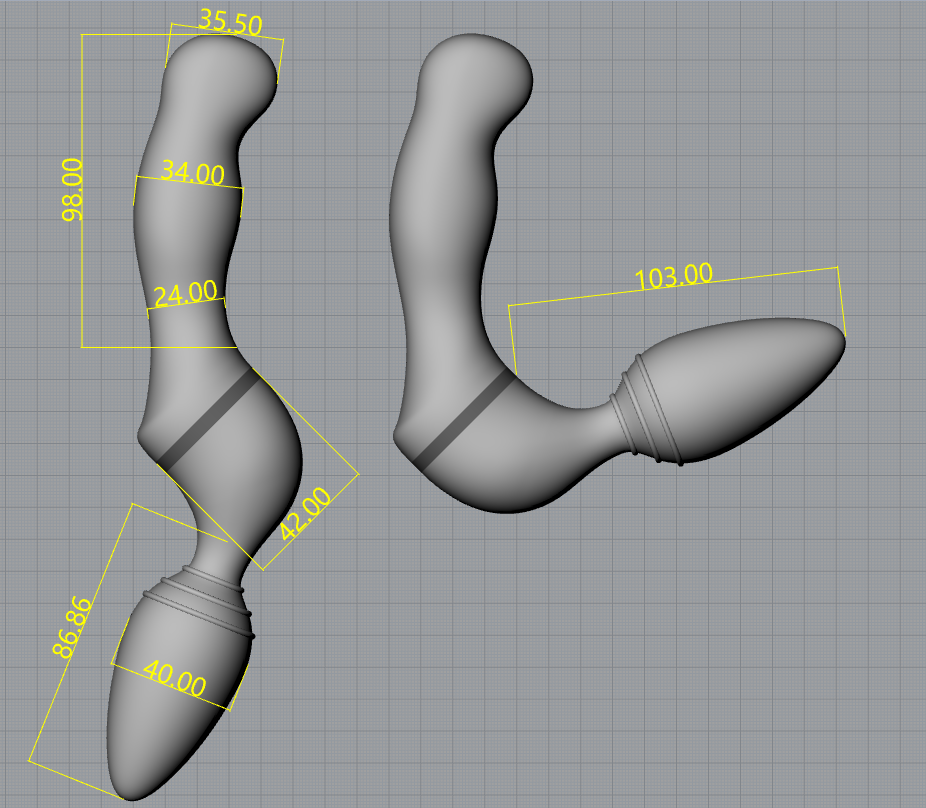
Task: Select the dark band on the left model
Action: pos(208,421)
